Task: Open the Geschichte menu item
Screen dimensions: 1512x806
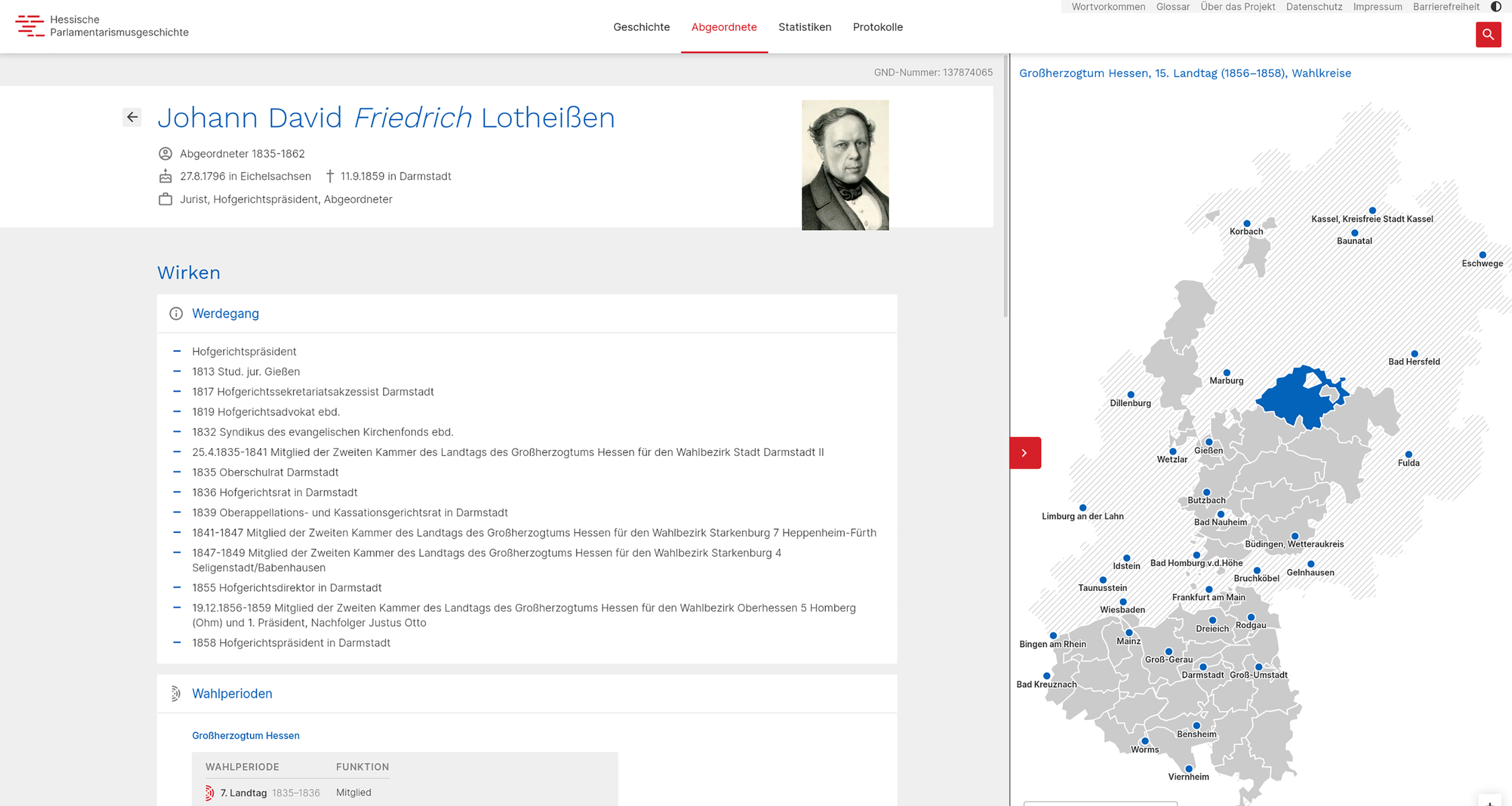Action: tap(641, 28)
